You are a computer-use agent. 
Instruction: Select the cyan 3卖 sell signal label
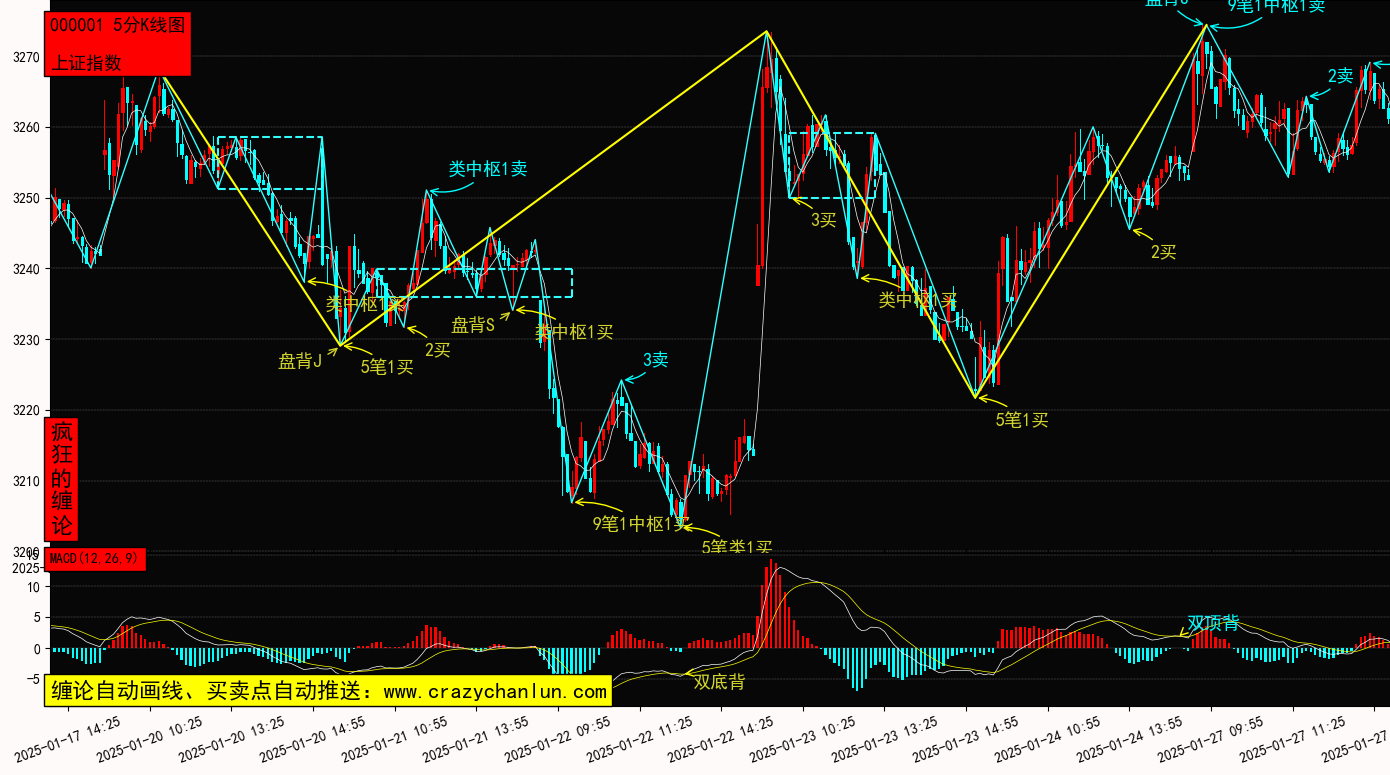655,360
